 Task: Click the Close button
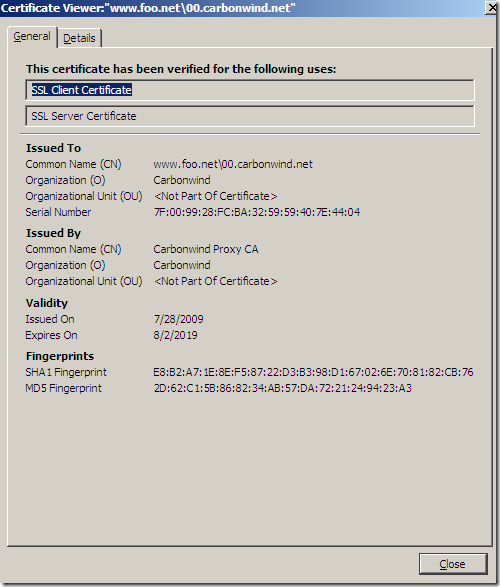(453, 564)
